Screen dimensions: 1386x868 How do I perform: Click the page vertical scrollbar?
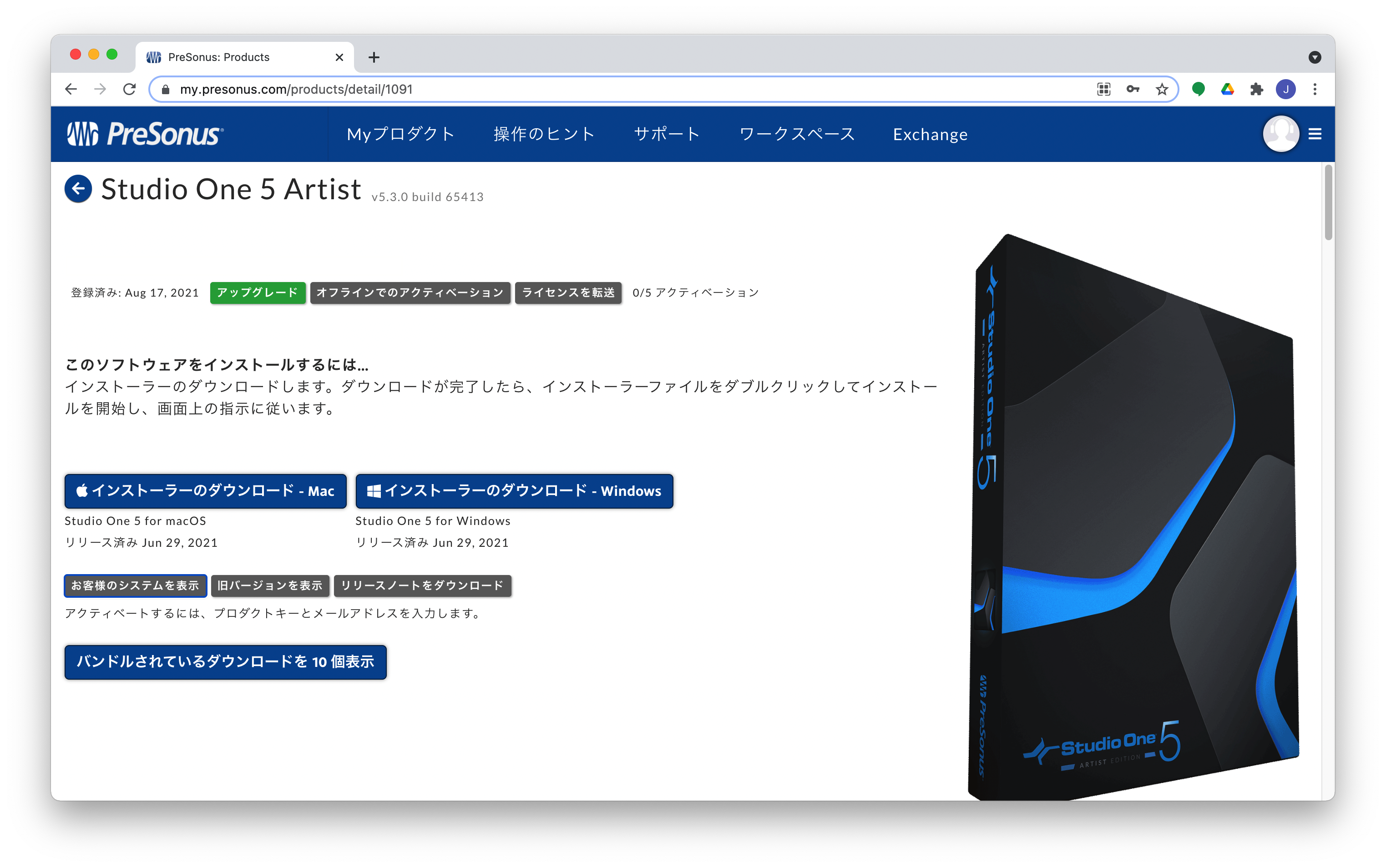[x=1327, y=202]
